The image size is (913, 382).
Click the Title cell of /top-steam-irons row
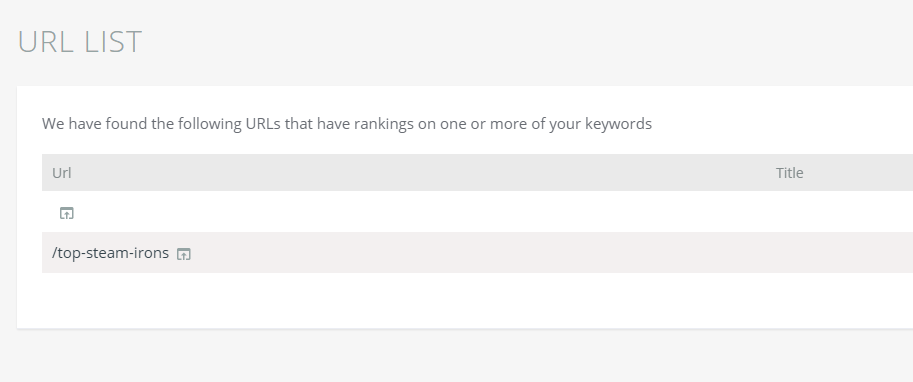(x=844, y=253)
